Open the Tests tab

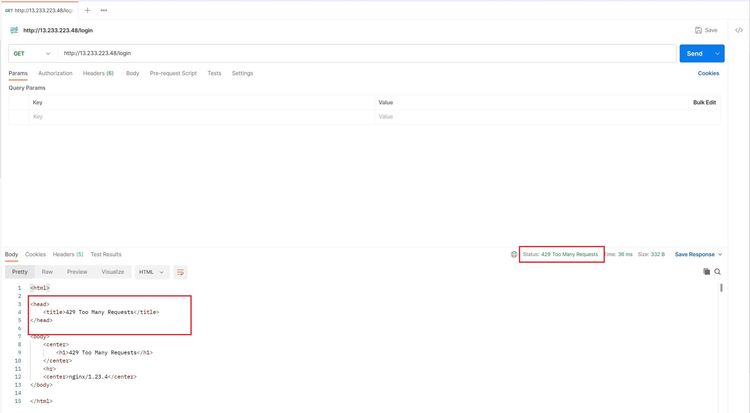[214, 73]
